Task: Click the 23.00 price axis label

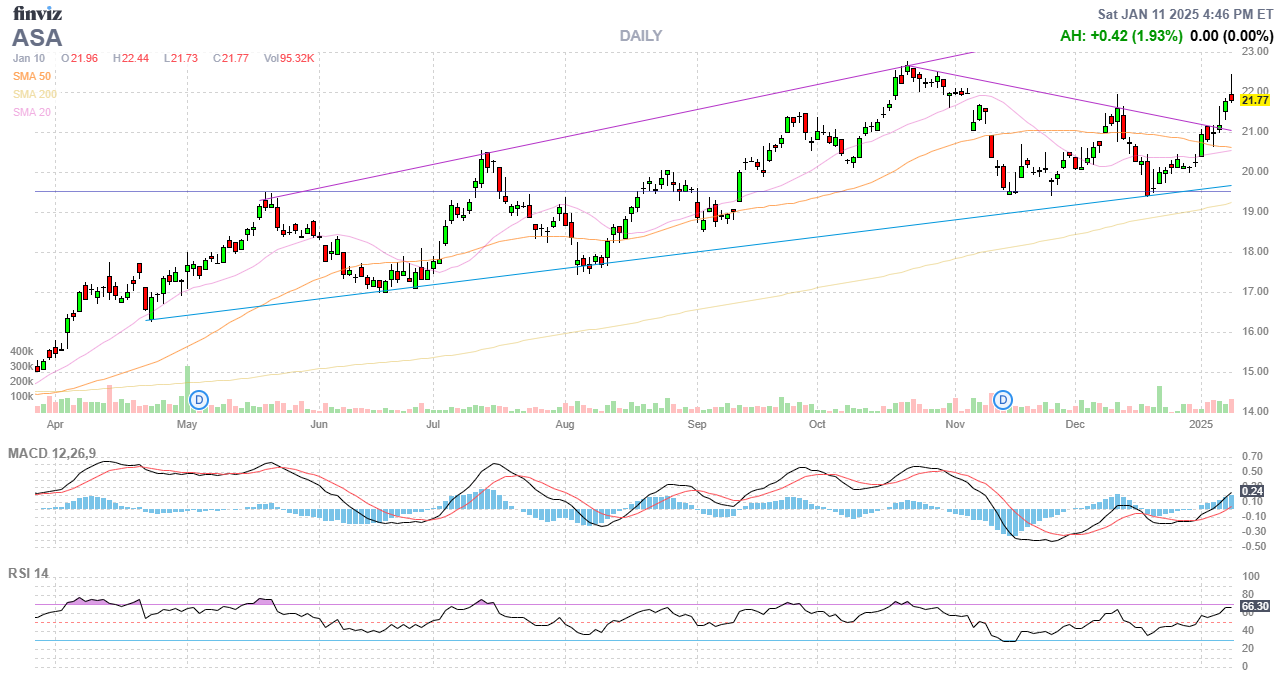Action: point(1254,51)
